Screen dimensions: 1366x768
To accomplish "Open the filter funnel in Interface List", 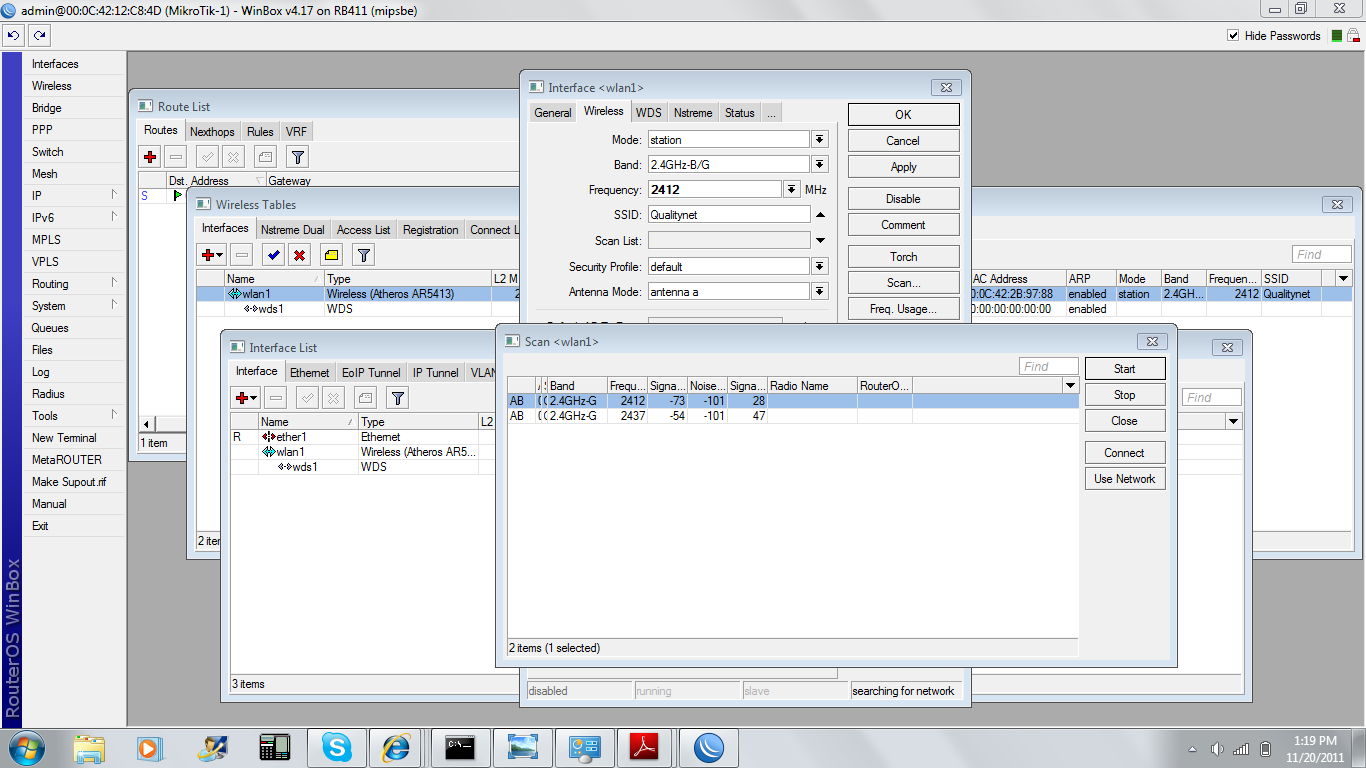I will point(397,397).
